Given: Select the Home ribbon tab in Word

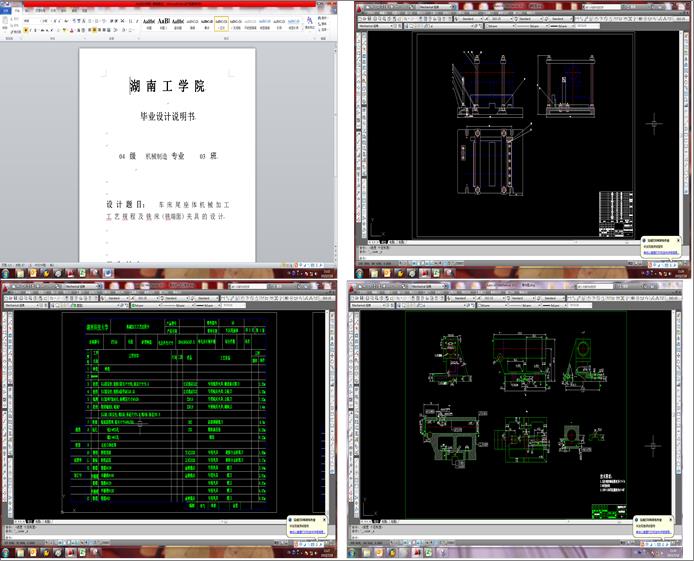Looking at the screenshot, I should click(18, 10).
